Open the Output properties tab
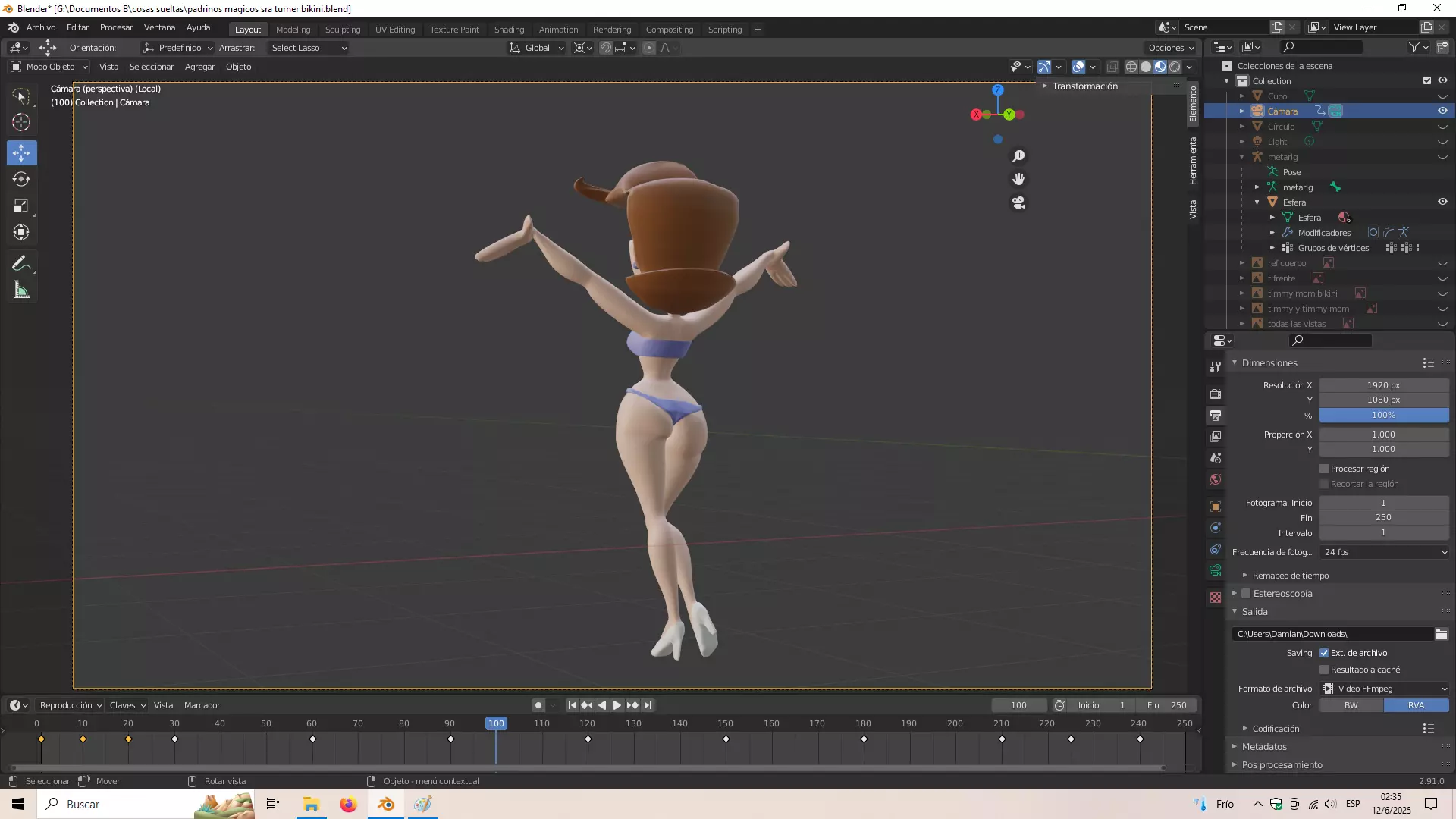The width and height of the screenshot is (1456, 819). 1216,416
